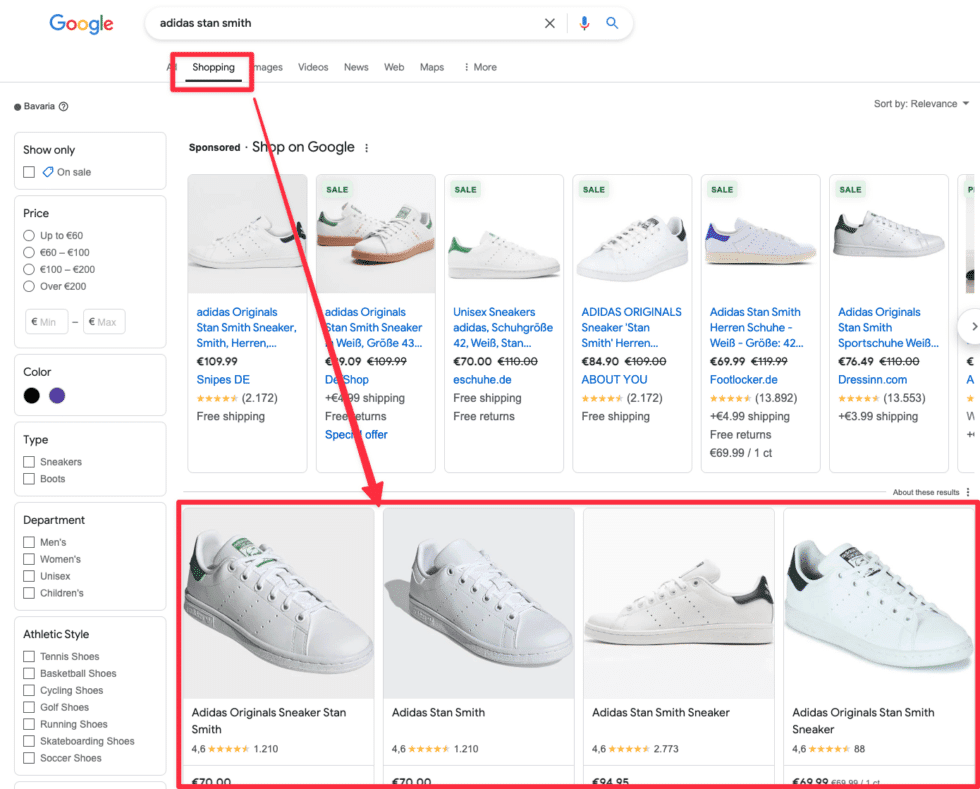Click the Sponsored label
980x789 pixels.
tap(214, 148)
